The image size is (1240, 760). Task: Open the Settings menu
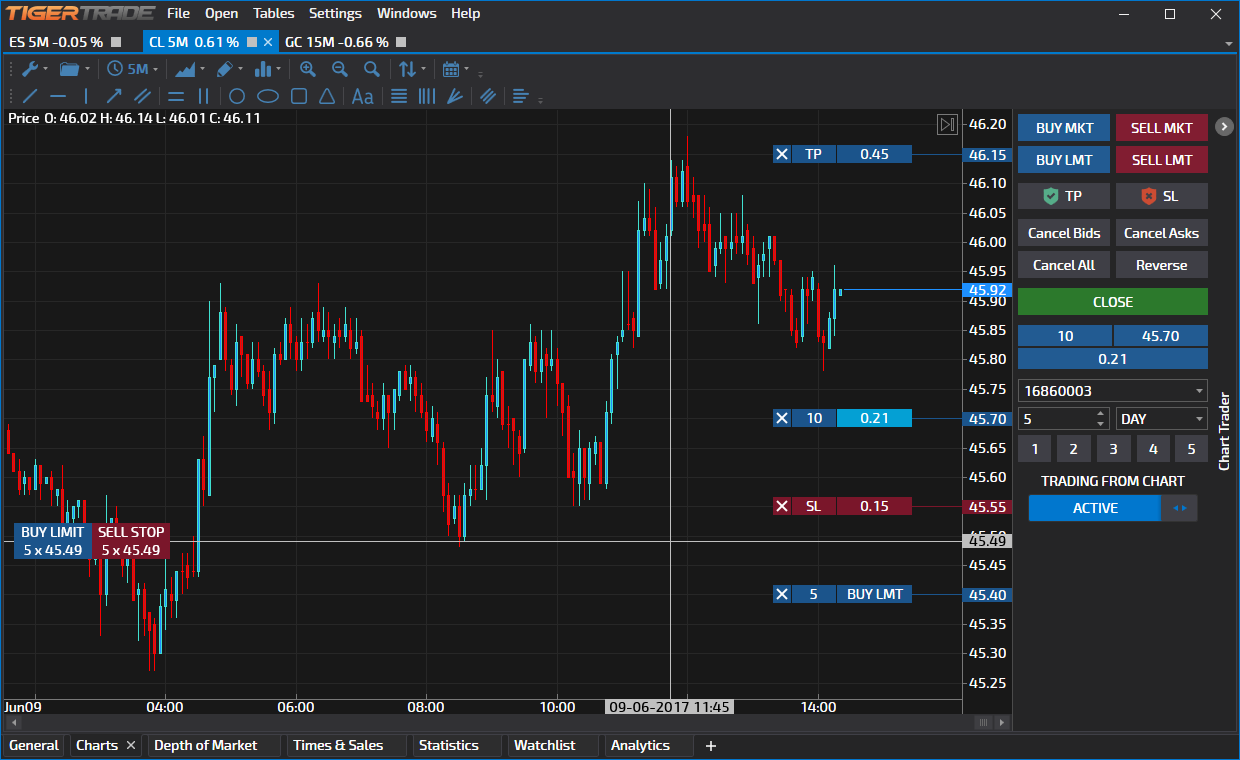pos(335,13)
